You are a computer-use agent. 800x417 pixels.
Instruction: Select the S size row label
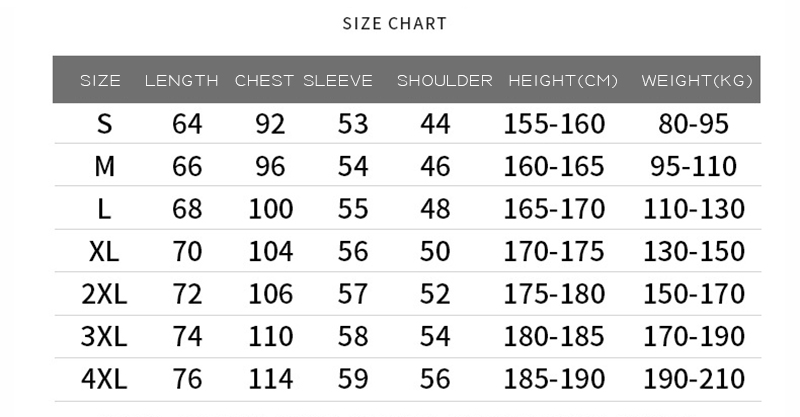pyautogui.click(x=104, y=124)
